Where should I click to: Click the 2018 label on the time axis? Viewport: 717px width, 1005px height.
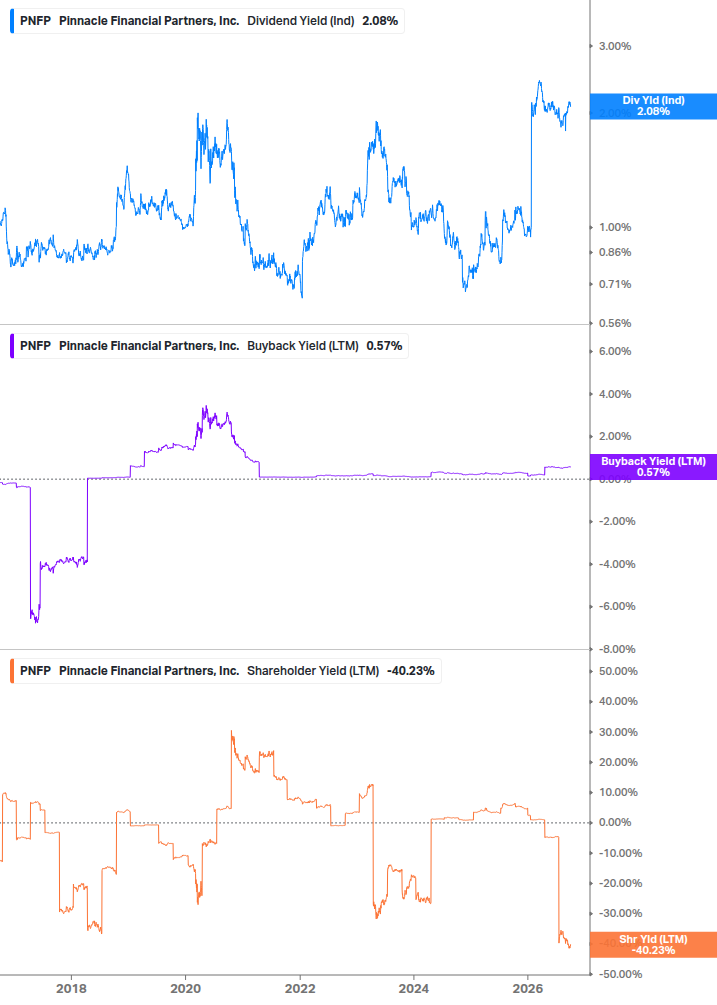click(71, 988)
